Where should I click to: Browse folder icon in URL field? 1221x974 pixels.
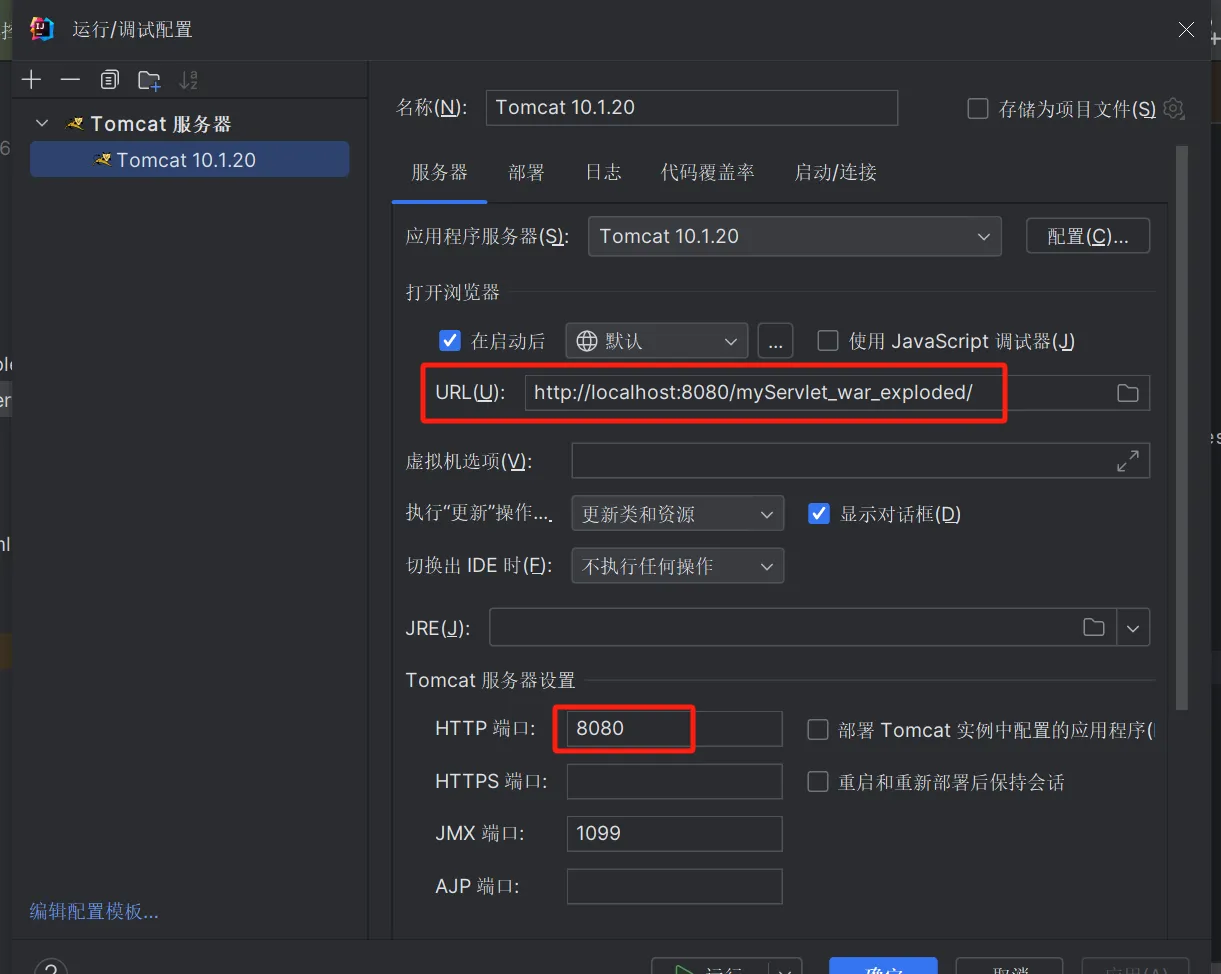1127,393
